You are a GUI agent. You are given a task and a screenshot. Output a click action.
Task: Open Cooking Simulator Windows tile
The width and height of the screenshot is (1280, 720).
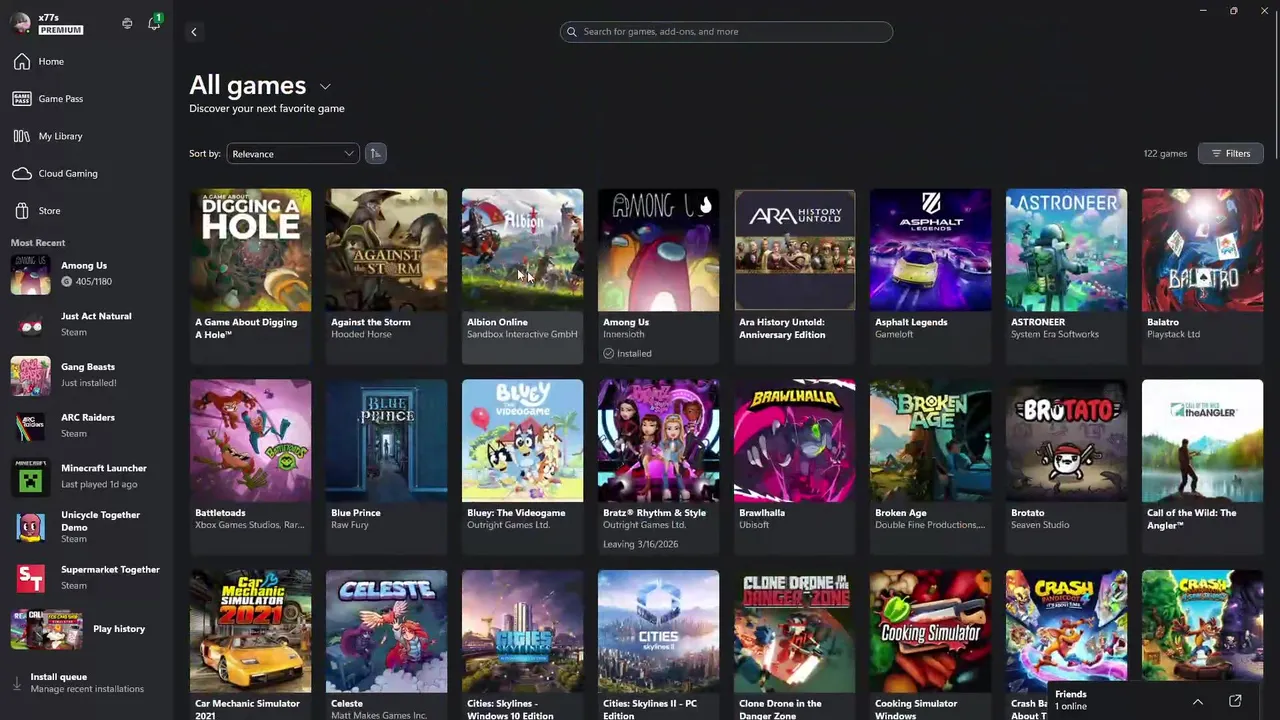click(931, 645)
